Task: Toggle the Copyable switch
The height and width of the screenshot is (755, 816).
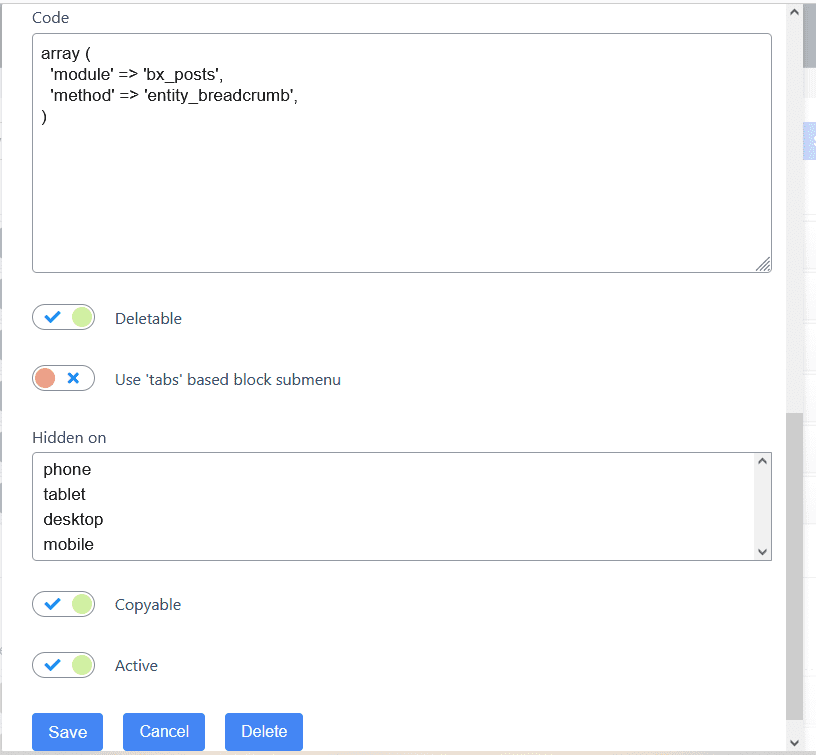Action: [63, 604]
